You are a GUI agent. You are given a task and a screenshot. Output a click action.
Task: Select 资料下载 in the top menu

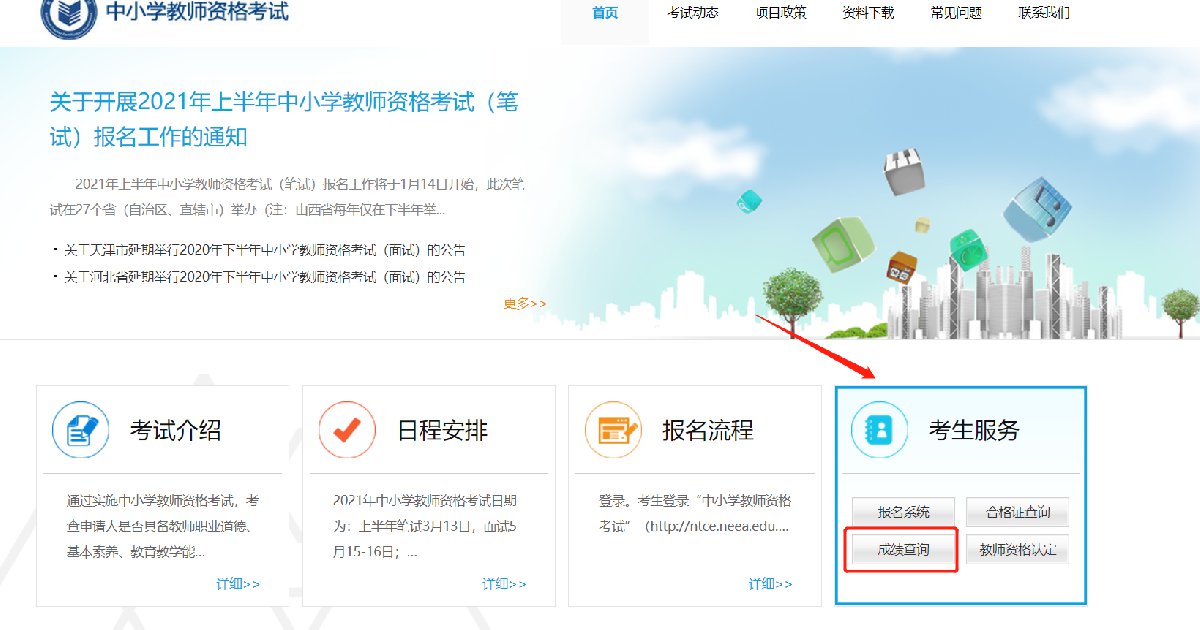tap(868, 13)
